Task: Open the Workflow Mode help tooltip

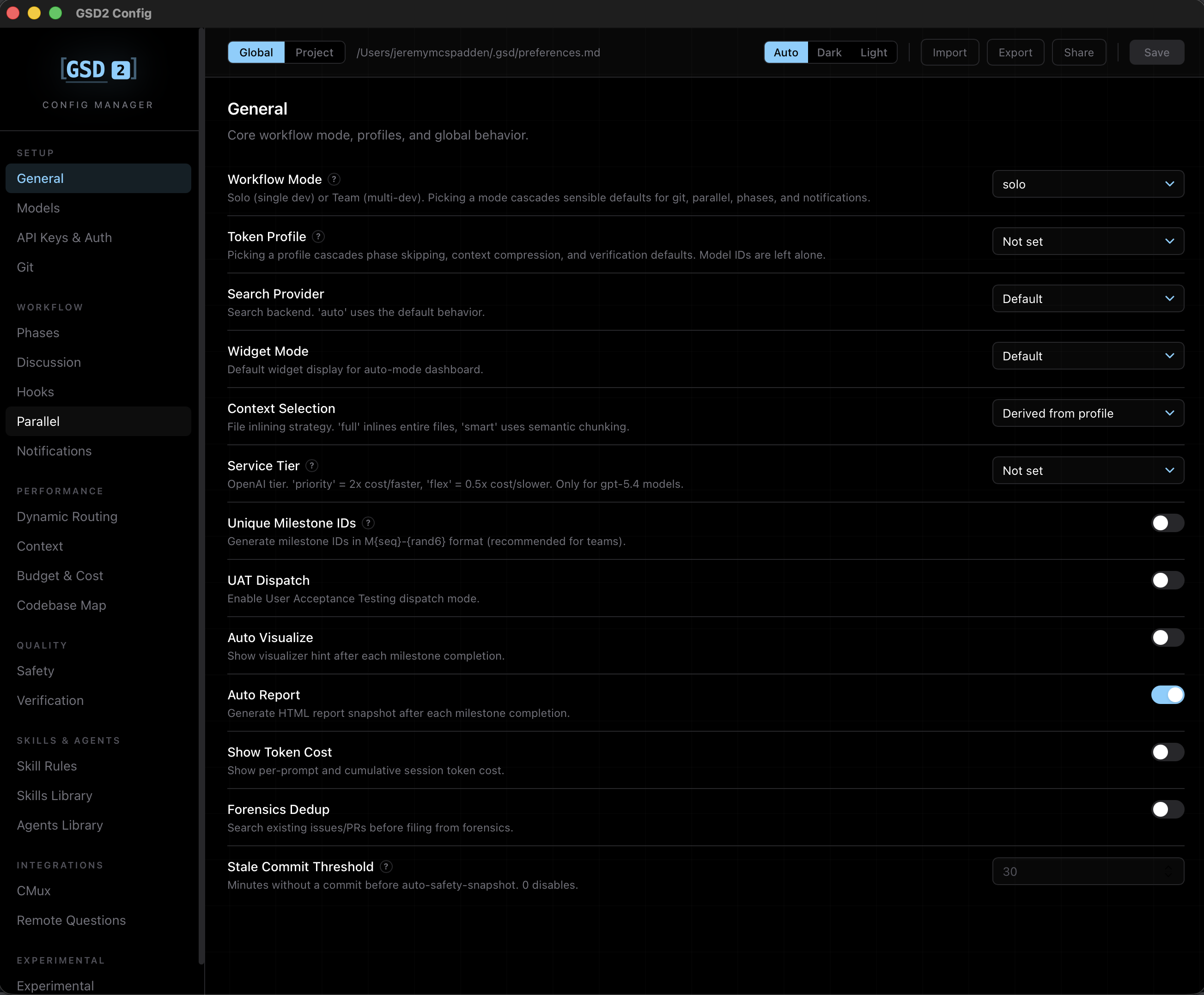Action: coord(334,179)
